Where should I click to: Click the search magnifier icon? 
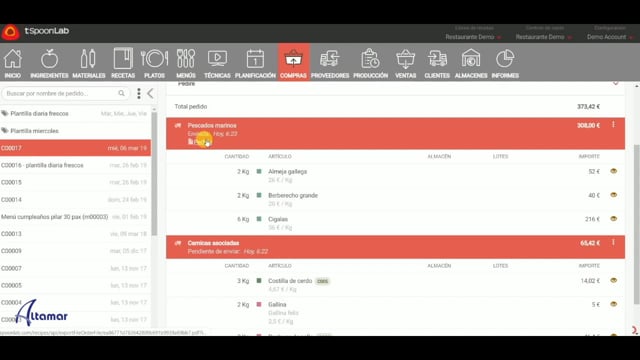[121, 93]
